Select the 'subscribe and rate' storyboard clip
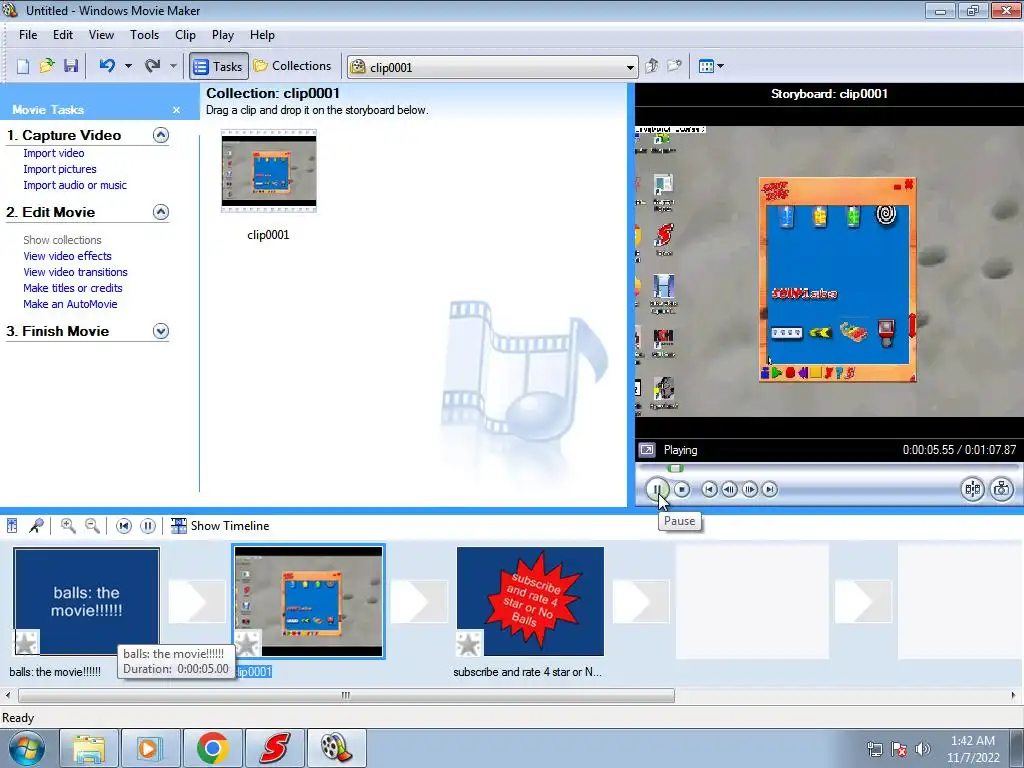 pos(530,601)
